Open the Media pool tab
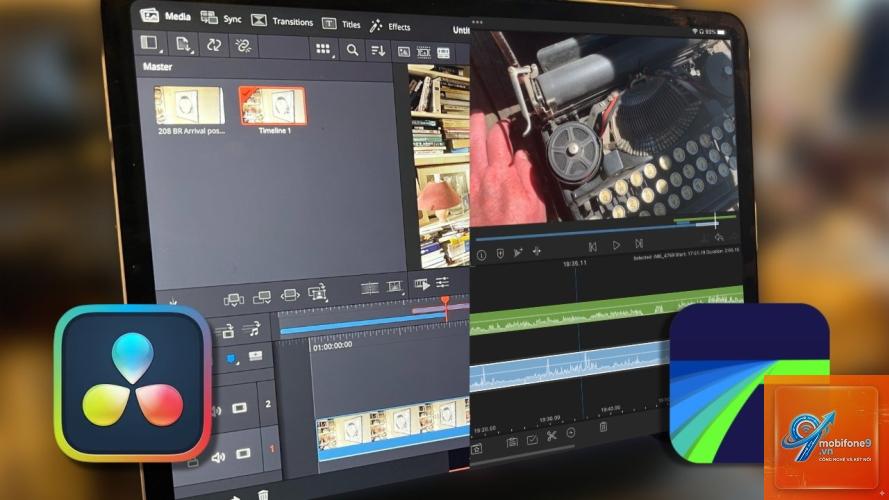Screen dimensions: 889x500 point(165,16)
